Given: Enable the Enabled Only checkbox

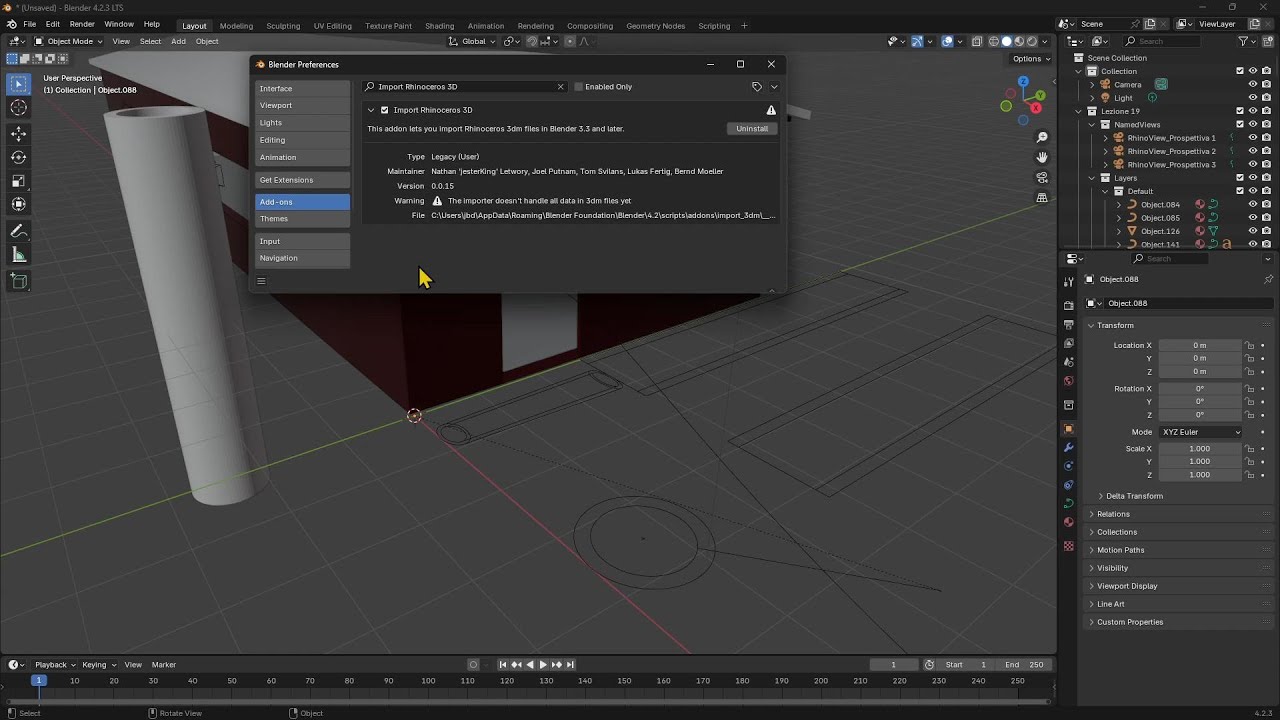Looking at the screenshot, I should click(x=578, y=87).
